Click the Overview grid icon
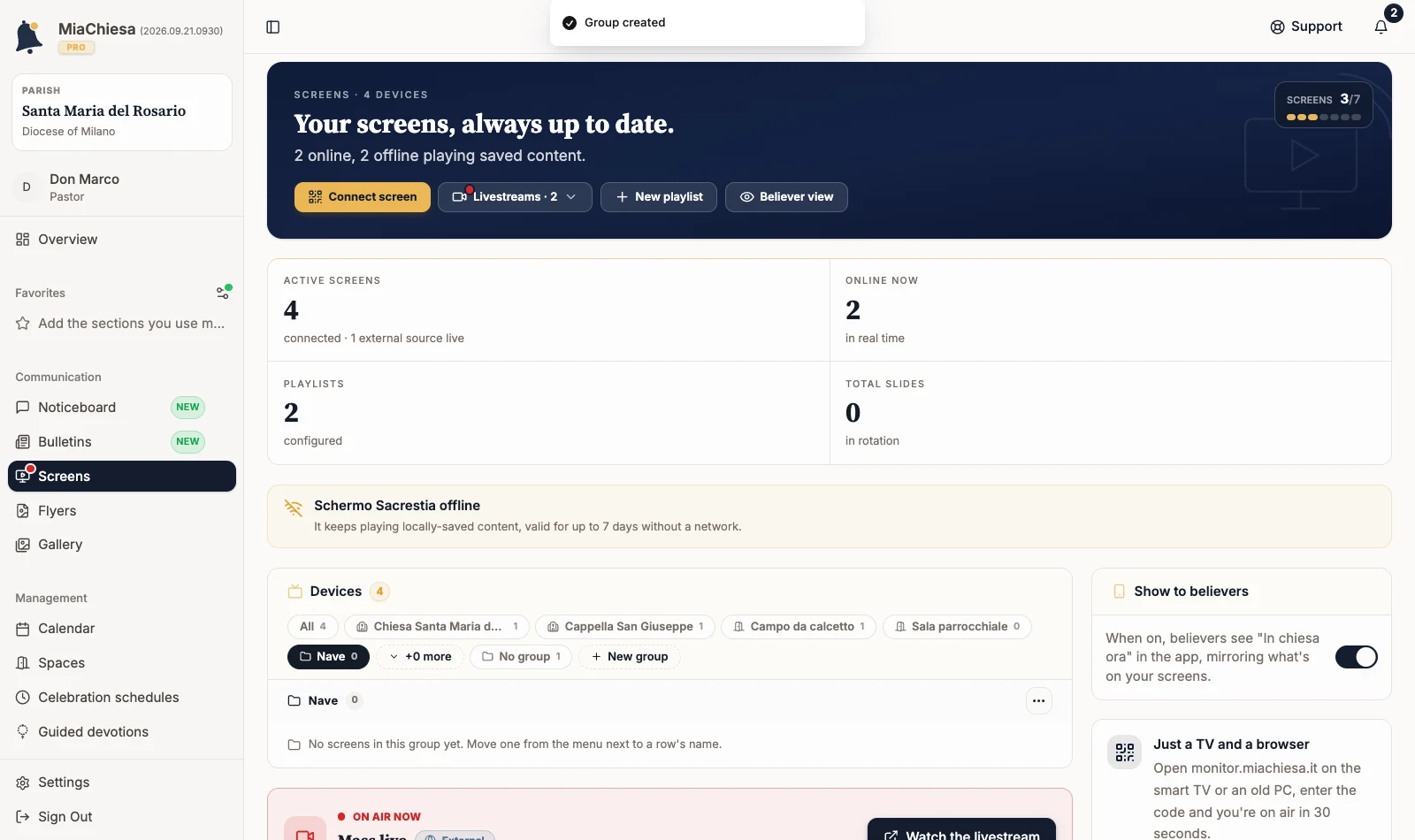This screenshot has height=840, width=1415. click(x=23, y=240)
